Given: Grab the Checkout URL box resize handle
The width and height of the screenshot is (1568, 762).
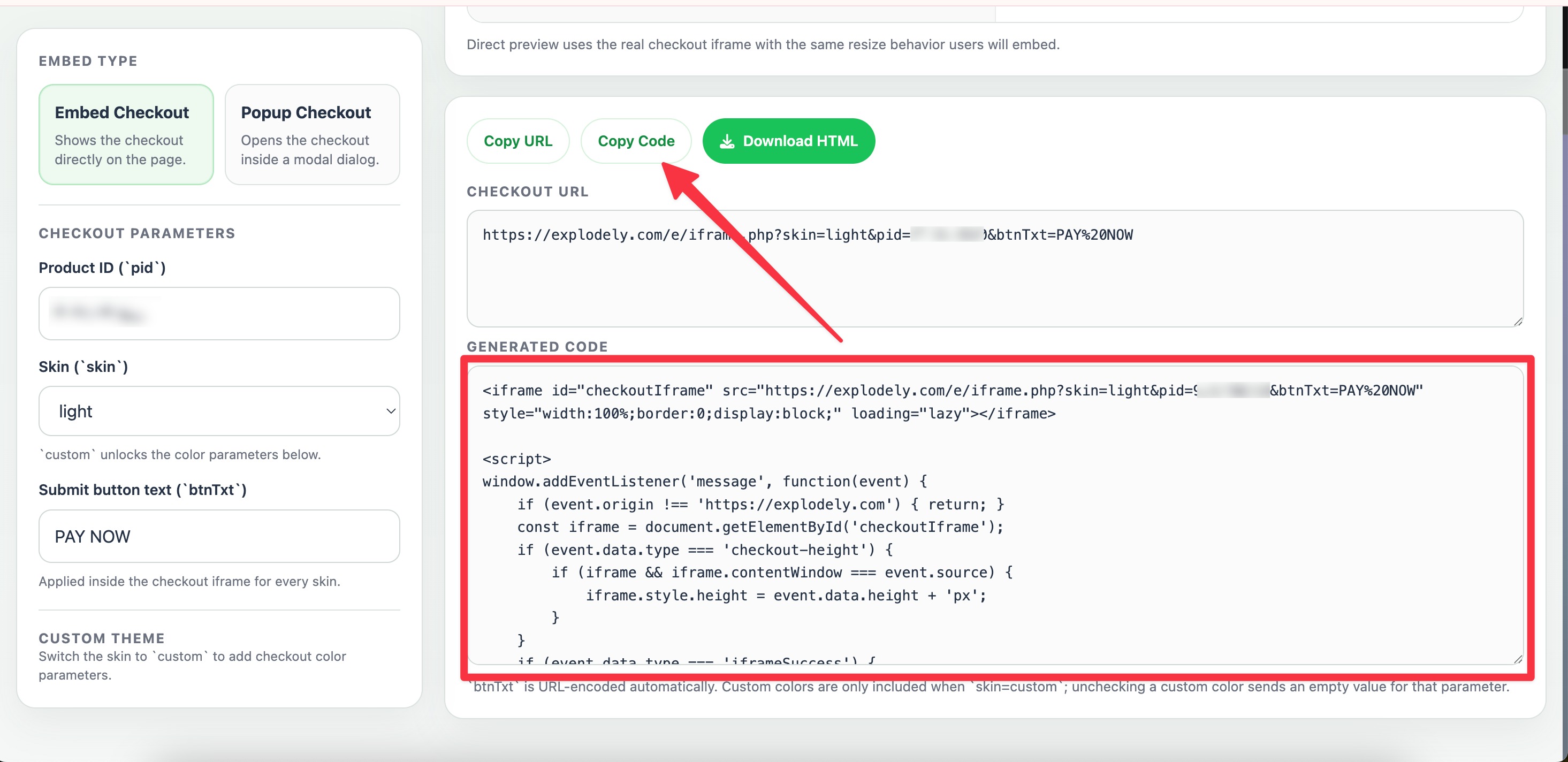Looking at the screenshot, I should point(1518,322).
